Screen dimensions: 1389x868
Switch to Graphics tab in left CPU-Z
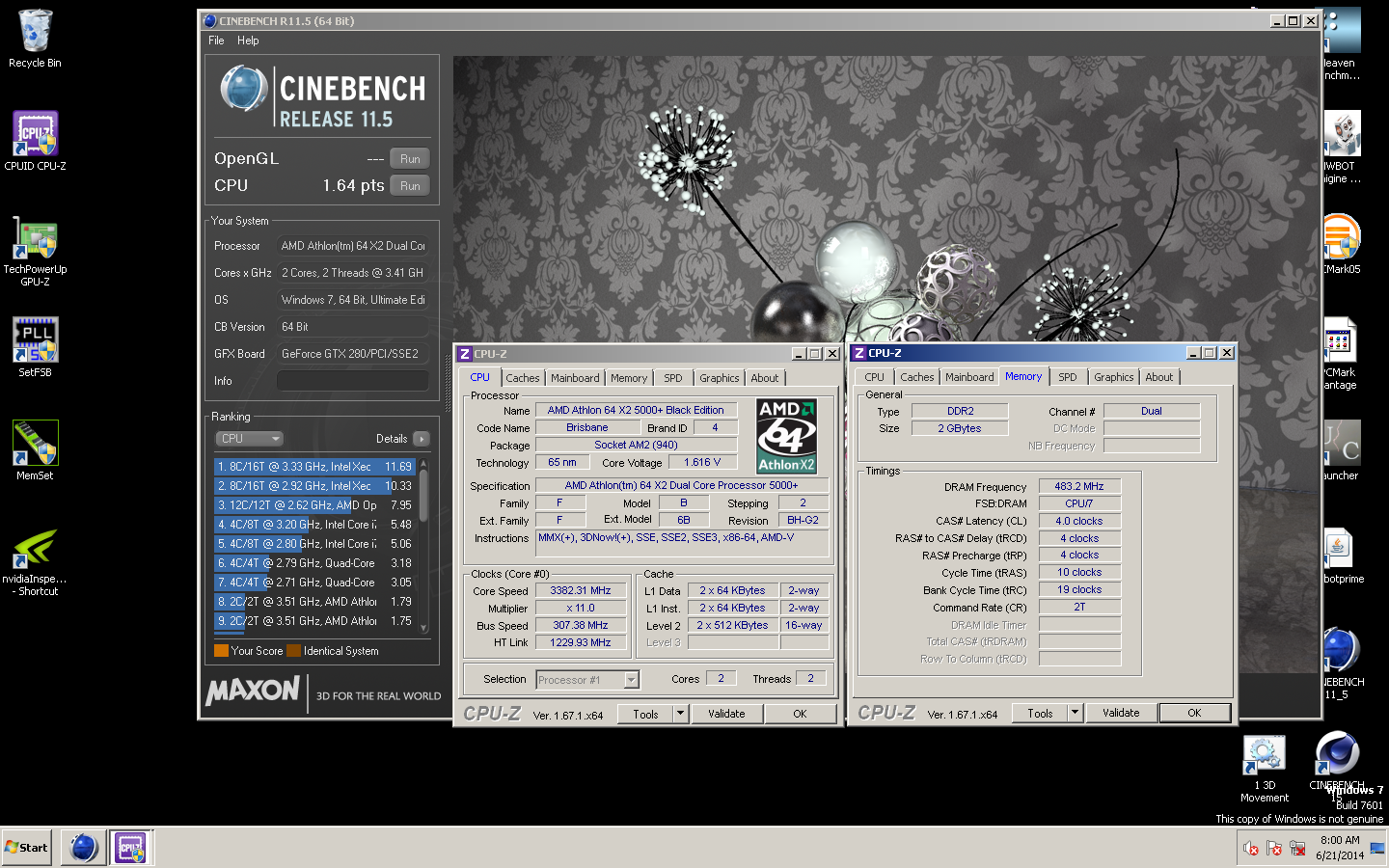pyautogui.click(x=720, y=378)
